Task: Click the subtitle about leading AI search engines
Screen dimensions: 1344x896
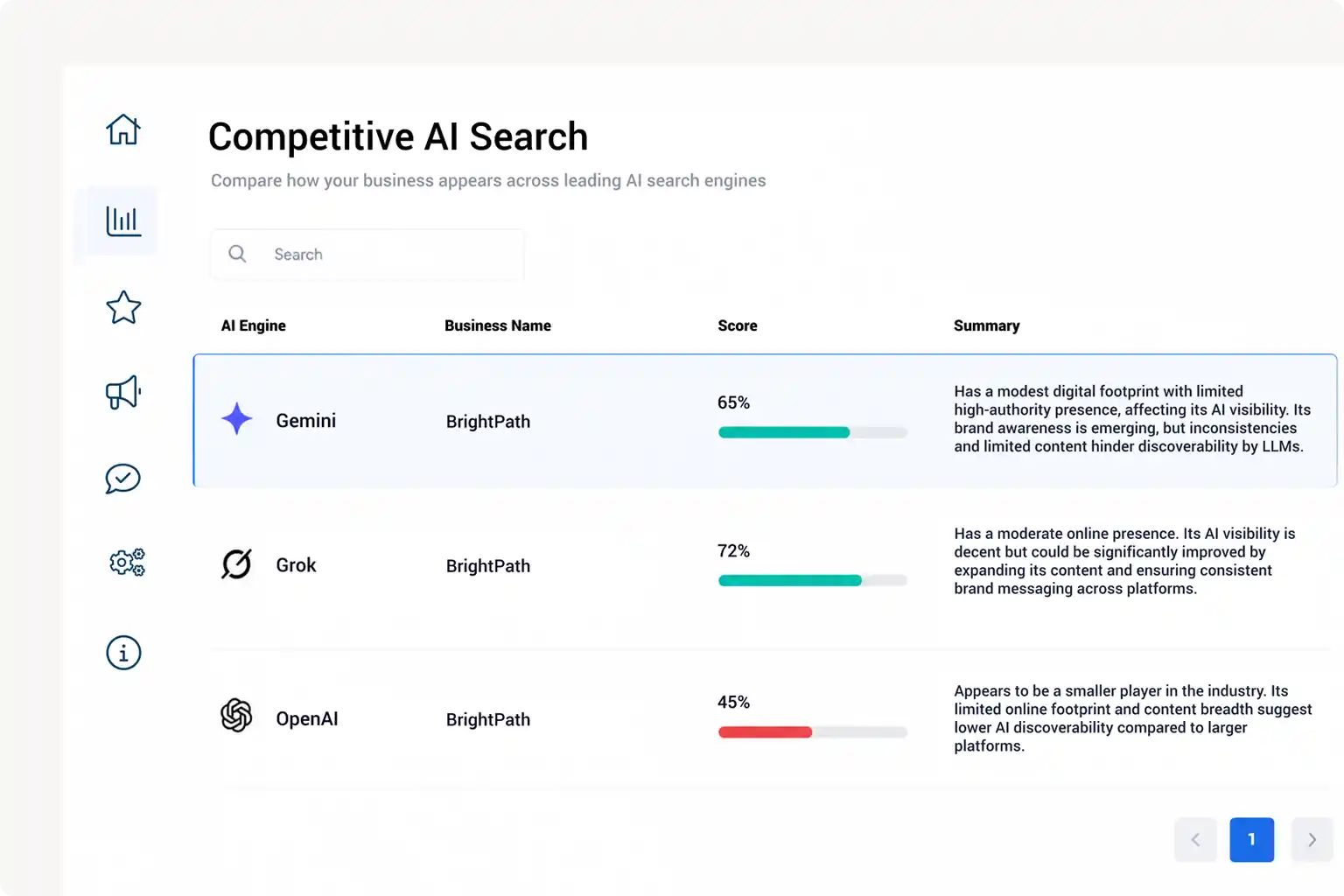Action: coord(488,180)
